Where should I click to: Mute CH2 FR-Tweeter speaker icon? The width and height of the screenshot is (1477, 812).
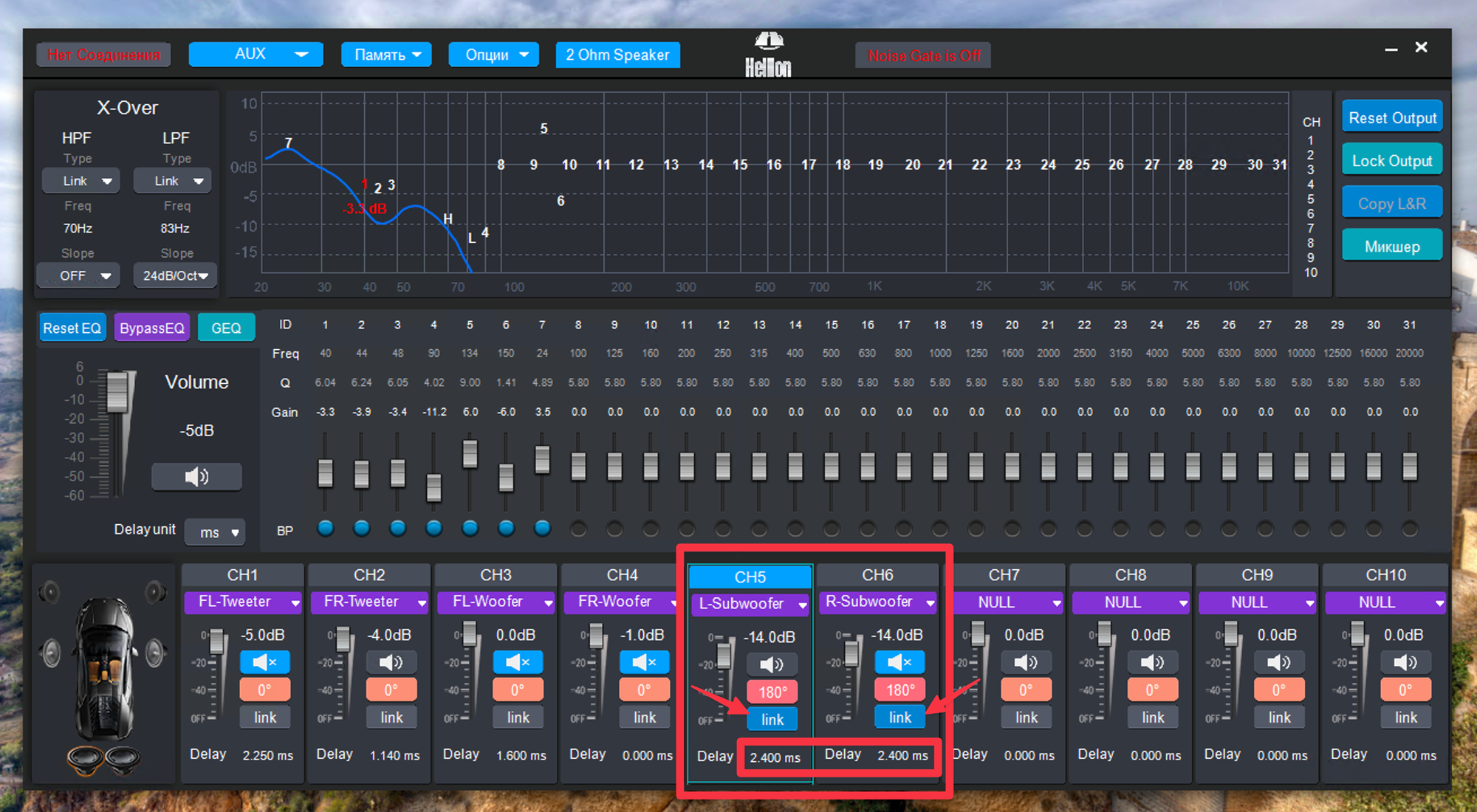(391, 662)
